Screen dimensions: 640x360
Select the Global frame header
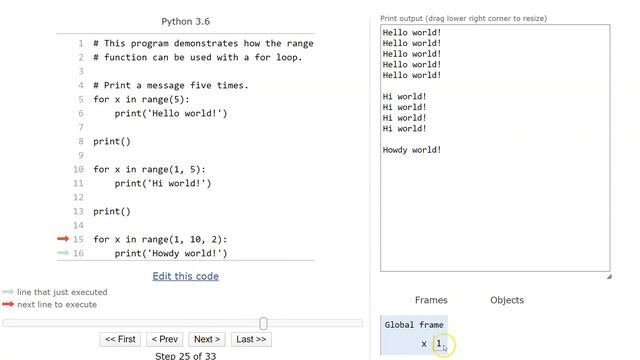point(414,325)
